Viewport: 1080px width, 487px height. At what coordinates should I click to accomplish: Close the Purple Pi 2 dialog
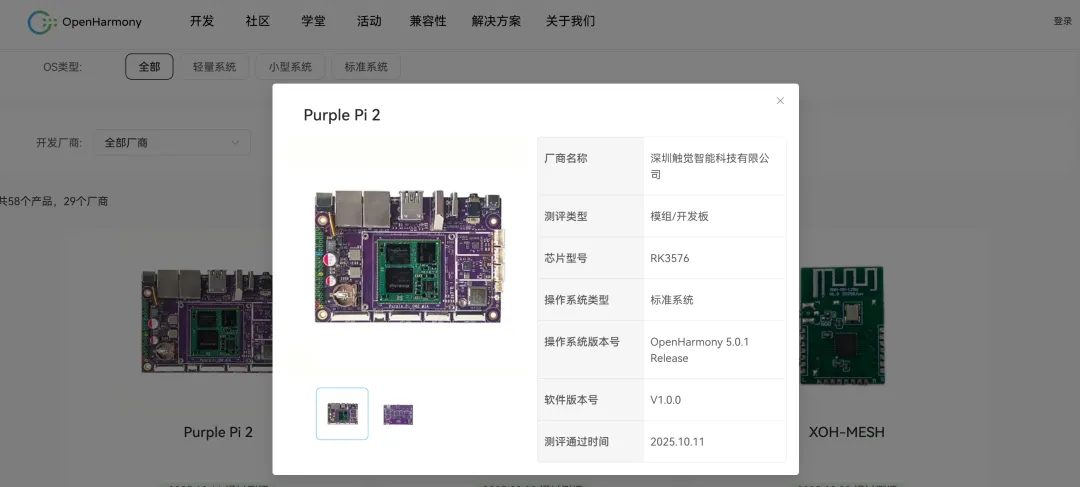pos(780,101)
